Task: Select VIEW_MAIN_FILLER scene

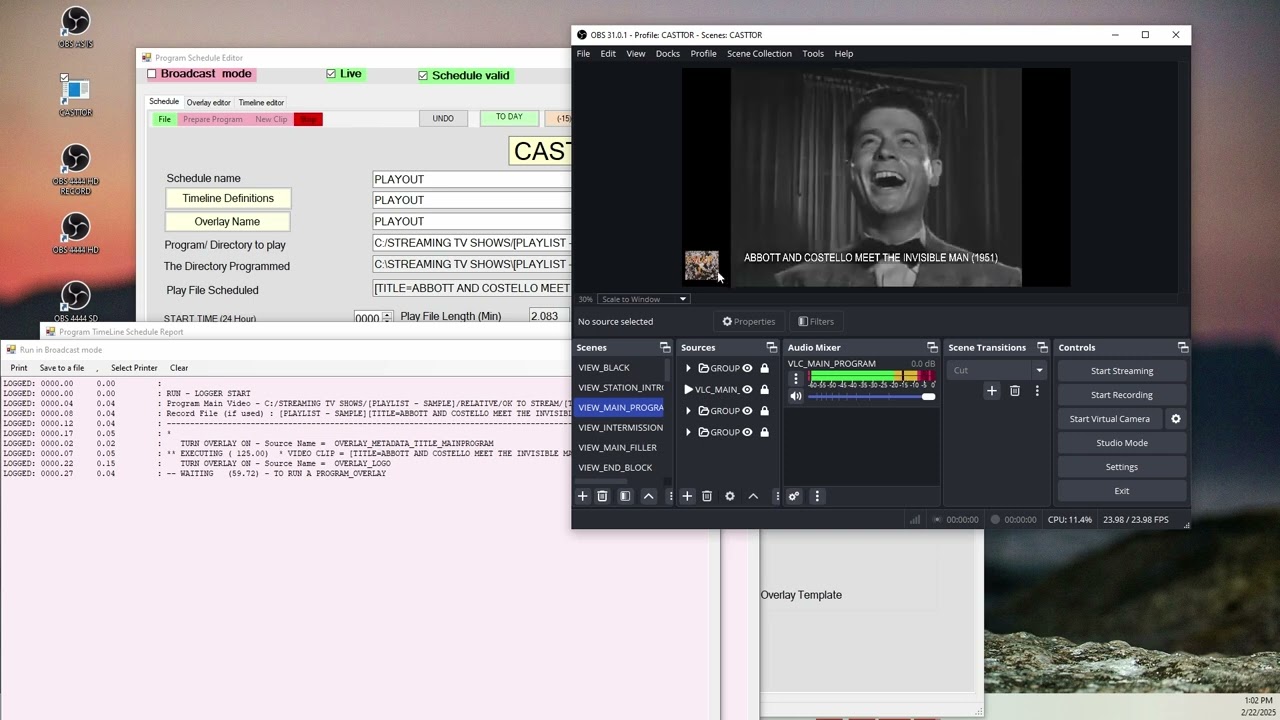Action: tap(620, 448)
